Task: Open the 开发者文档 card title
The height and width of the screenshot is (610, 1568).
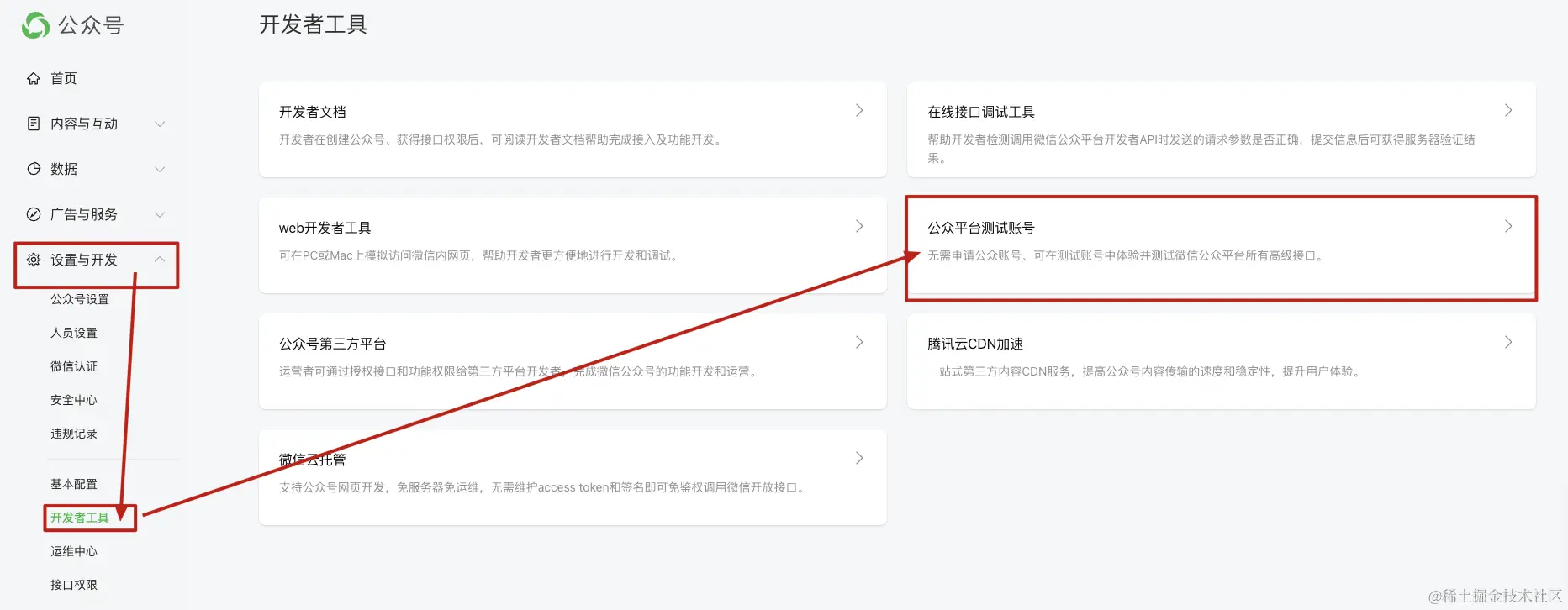Action: pyautogui.click(x=313, y=112)
